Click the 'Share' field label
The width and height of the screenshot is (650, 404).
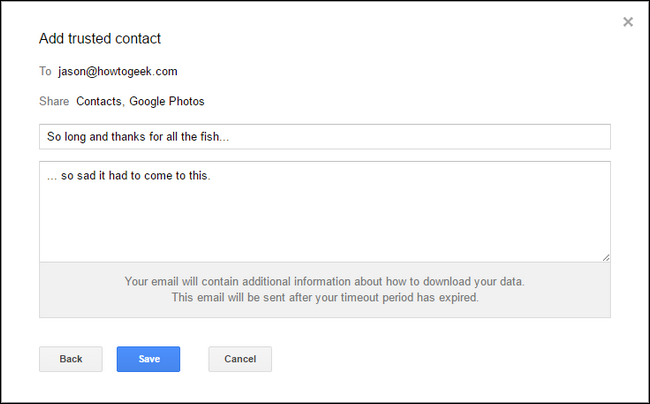click(x=54, y=102)
